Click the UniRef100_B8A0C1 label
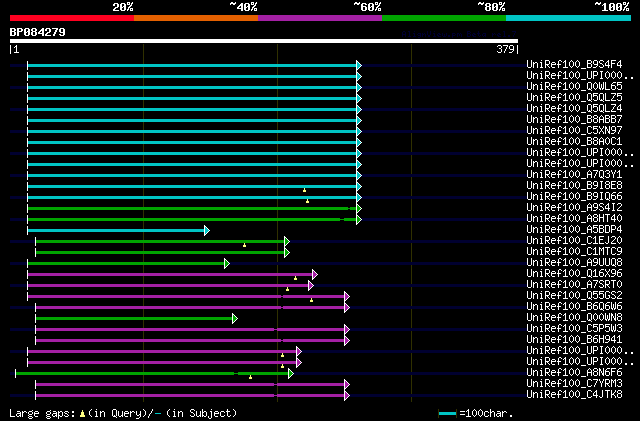640x421 pixels. (574, 142)
